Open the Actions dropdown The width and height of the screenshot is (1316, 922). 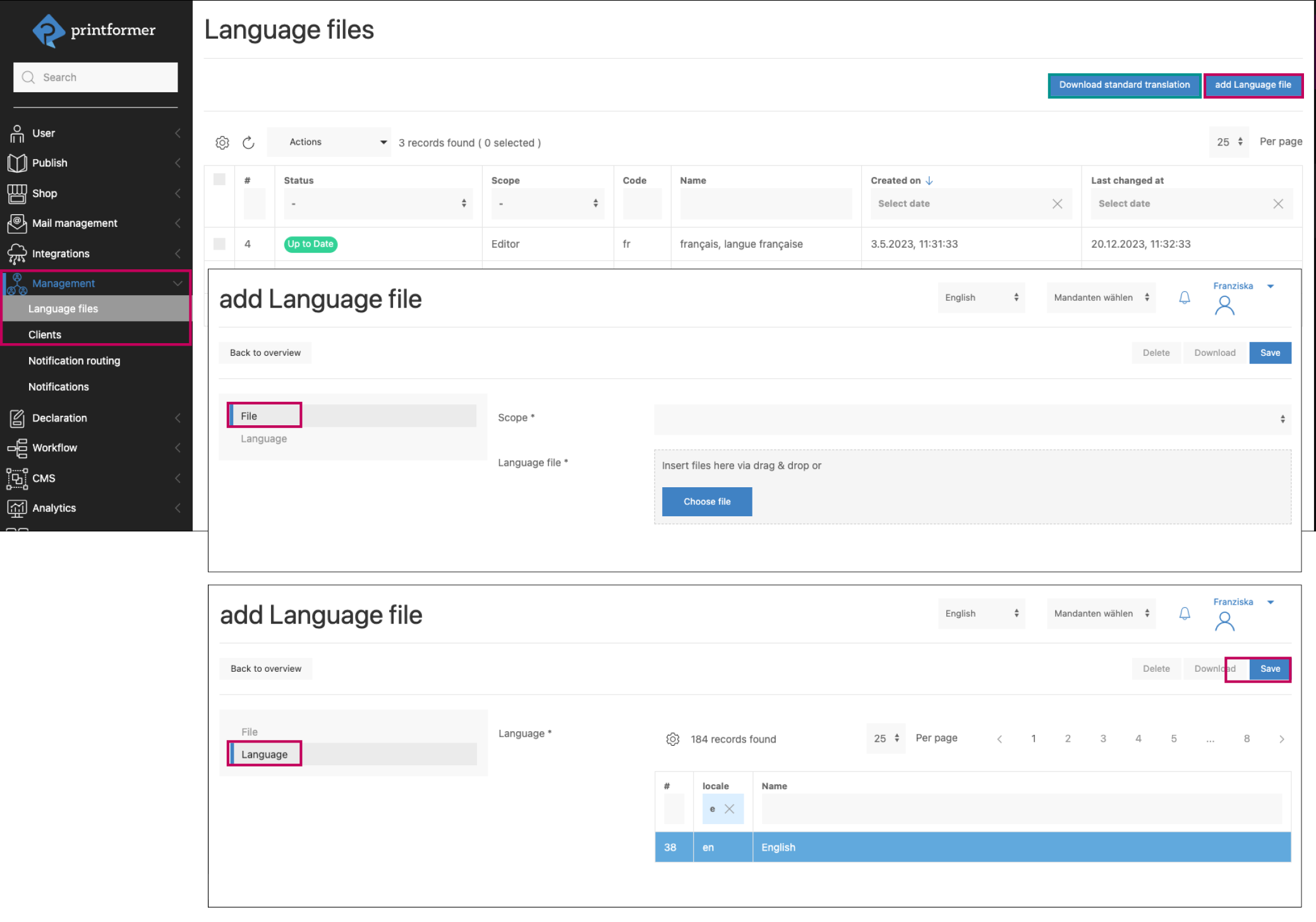pos(329,142)
